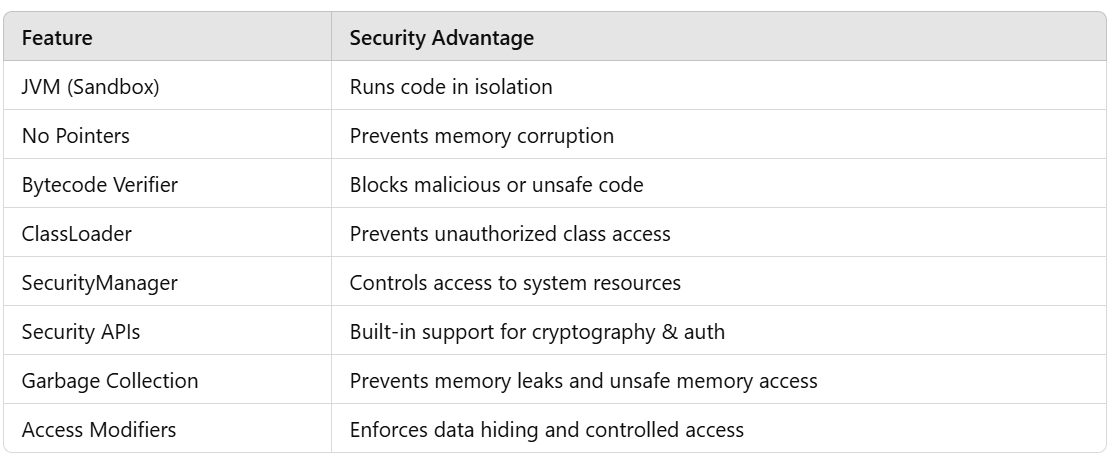Select 'Prevents memory corruption' cell

point(718,135)
